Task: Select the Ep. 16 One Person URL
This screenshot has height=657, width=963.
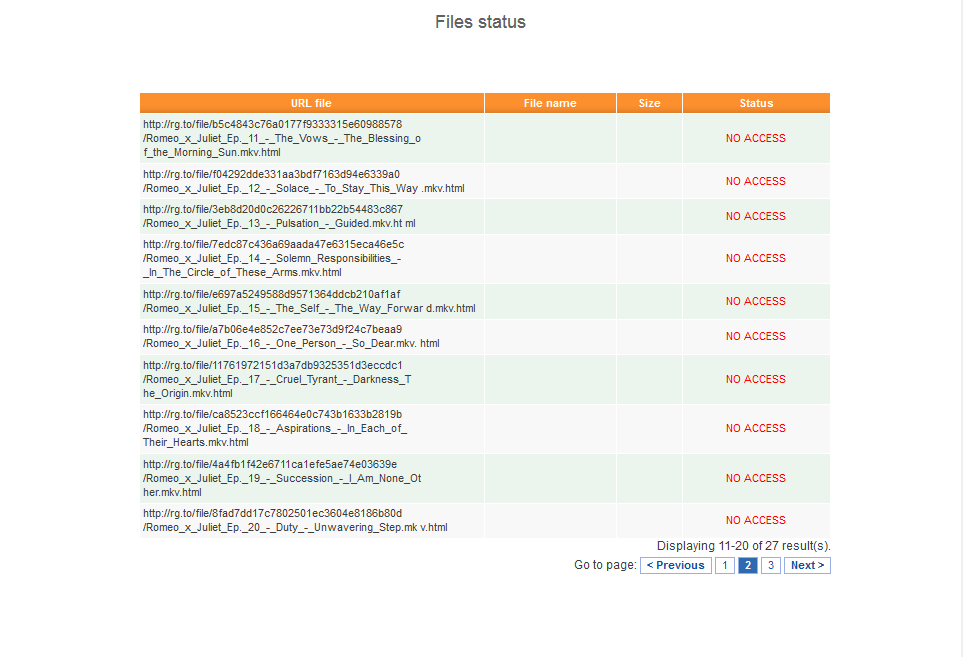Action: 291,336
